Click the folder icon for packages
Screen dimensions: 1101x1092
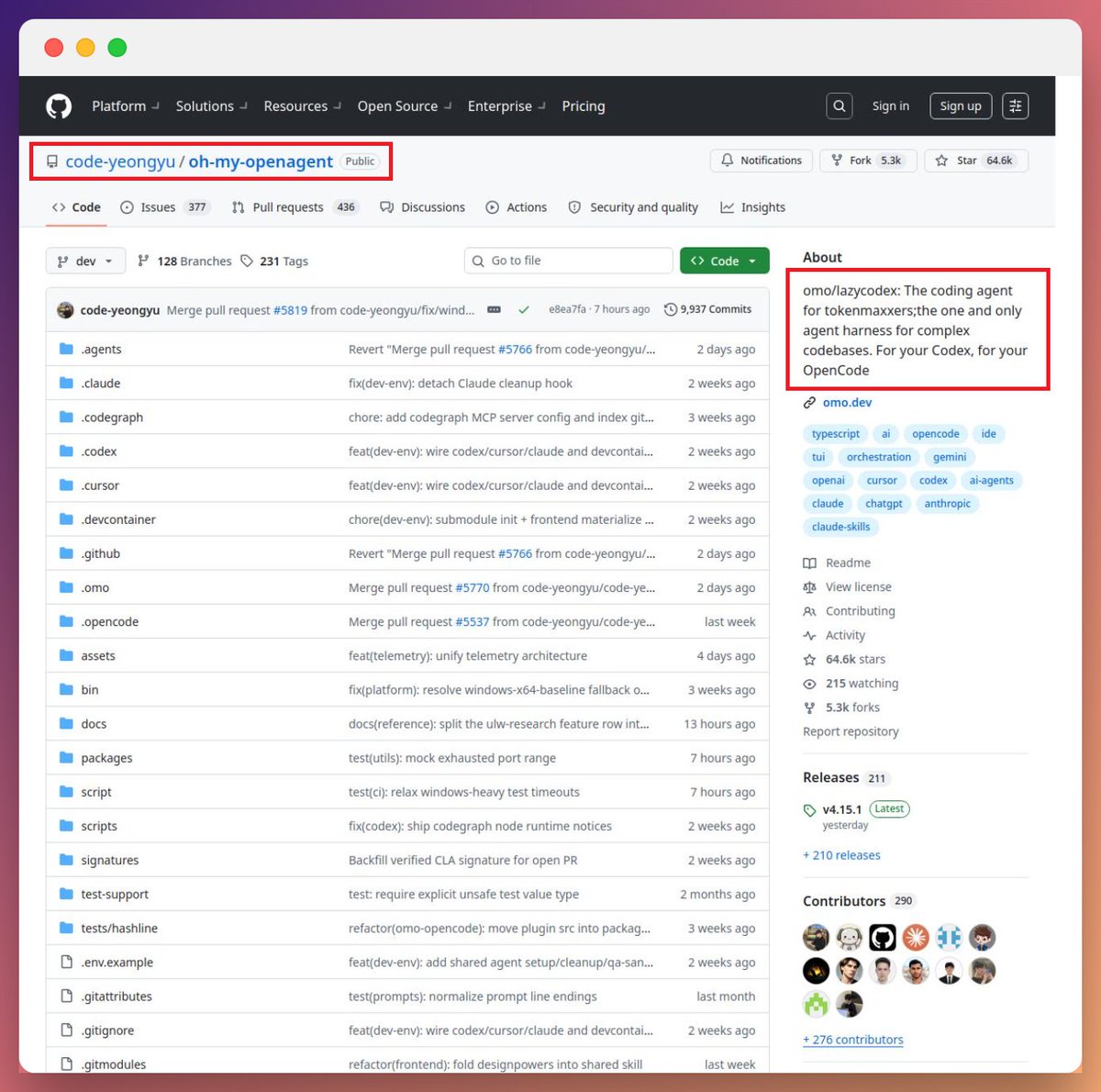(x=66, y=758)
